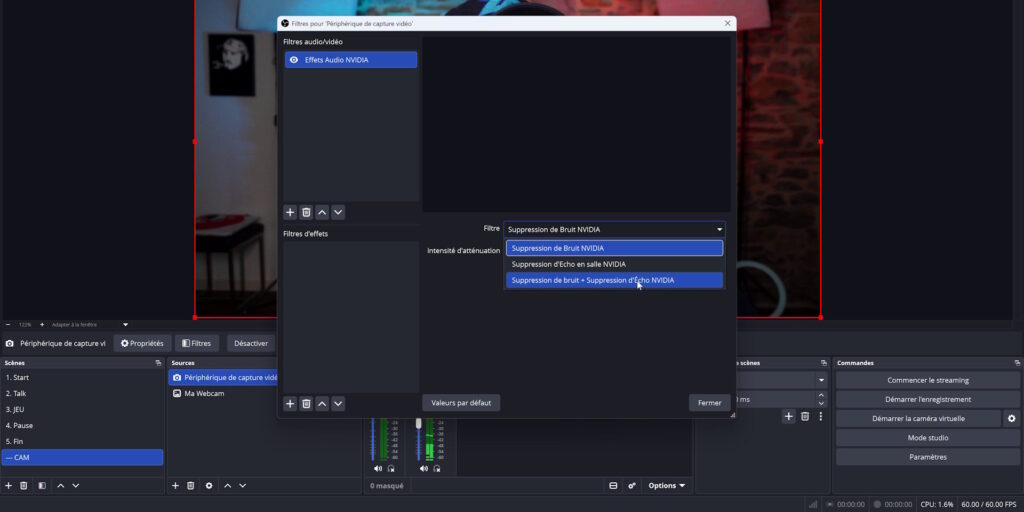1024x512 pixels.
Task: Toggle visibility of Effets Audio NVIDIA filter
Action: pos(294,60)
